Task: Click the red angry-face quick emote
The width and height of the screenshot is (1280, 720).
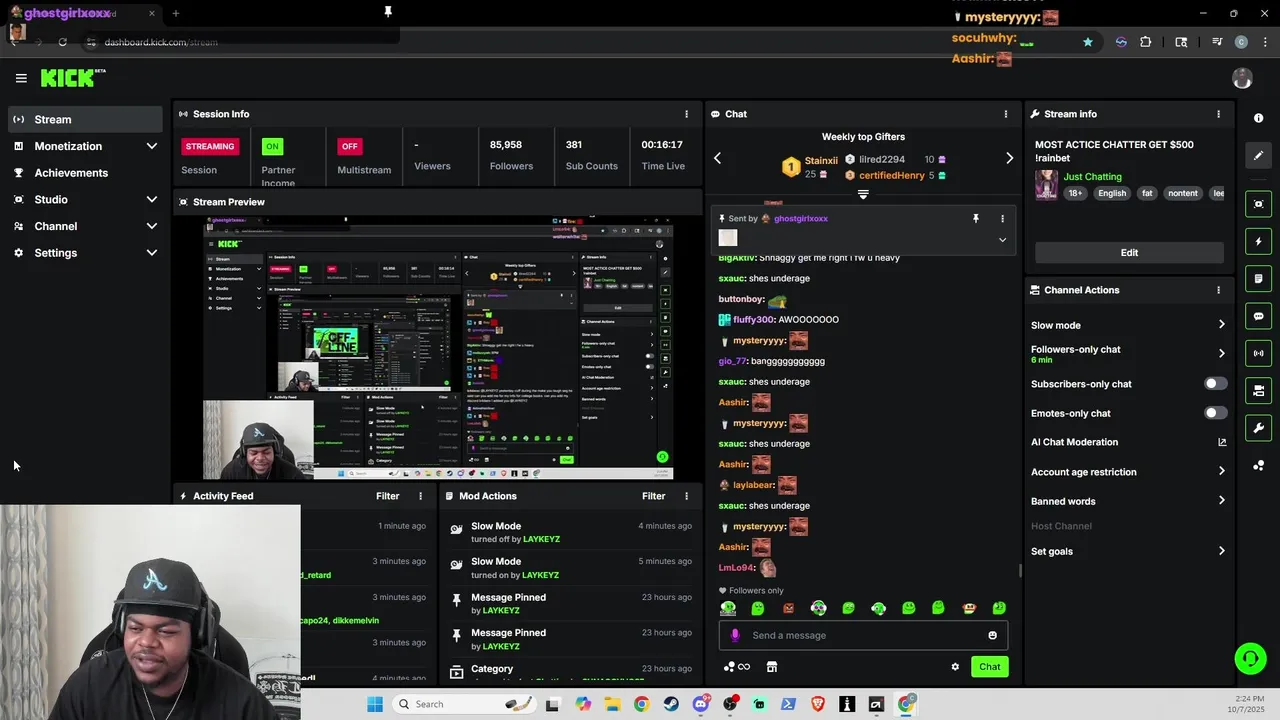Action: point(788,608)
